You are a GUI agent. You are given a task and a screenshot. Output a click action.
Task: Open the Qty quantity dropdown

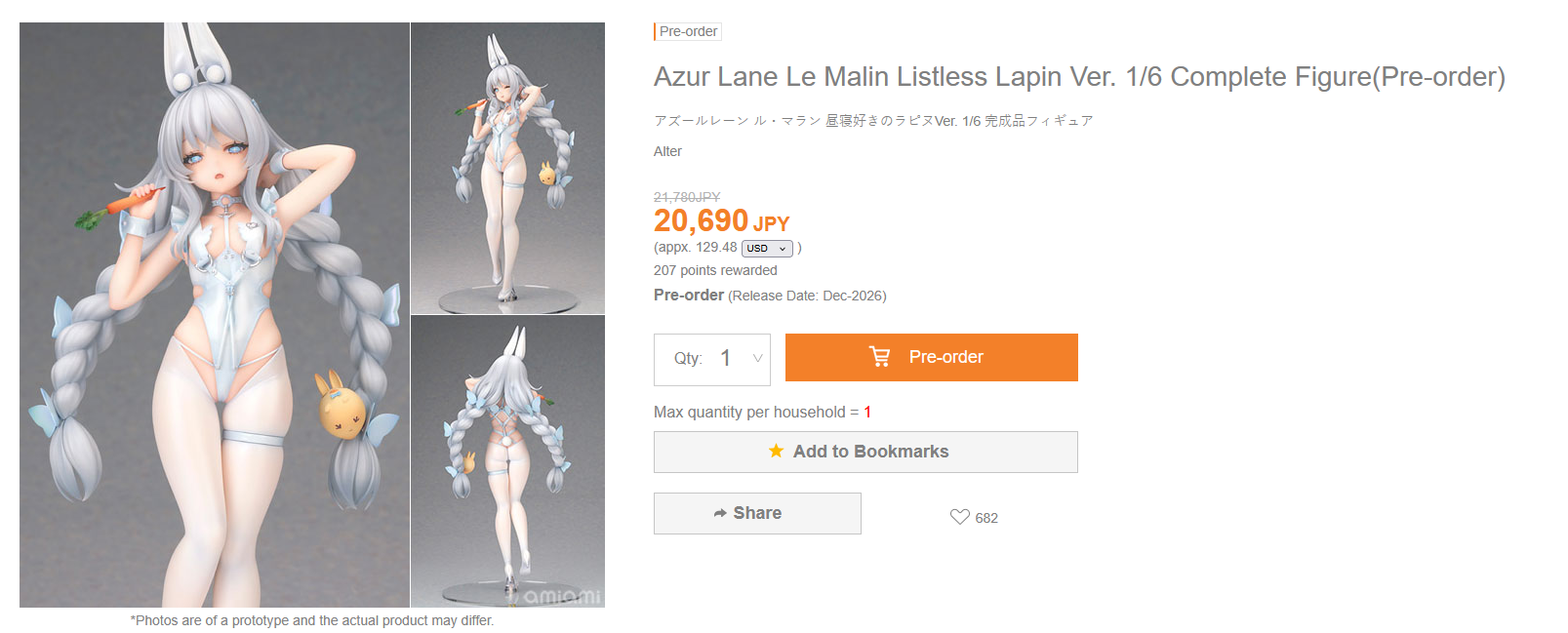(x=712, y=359)
